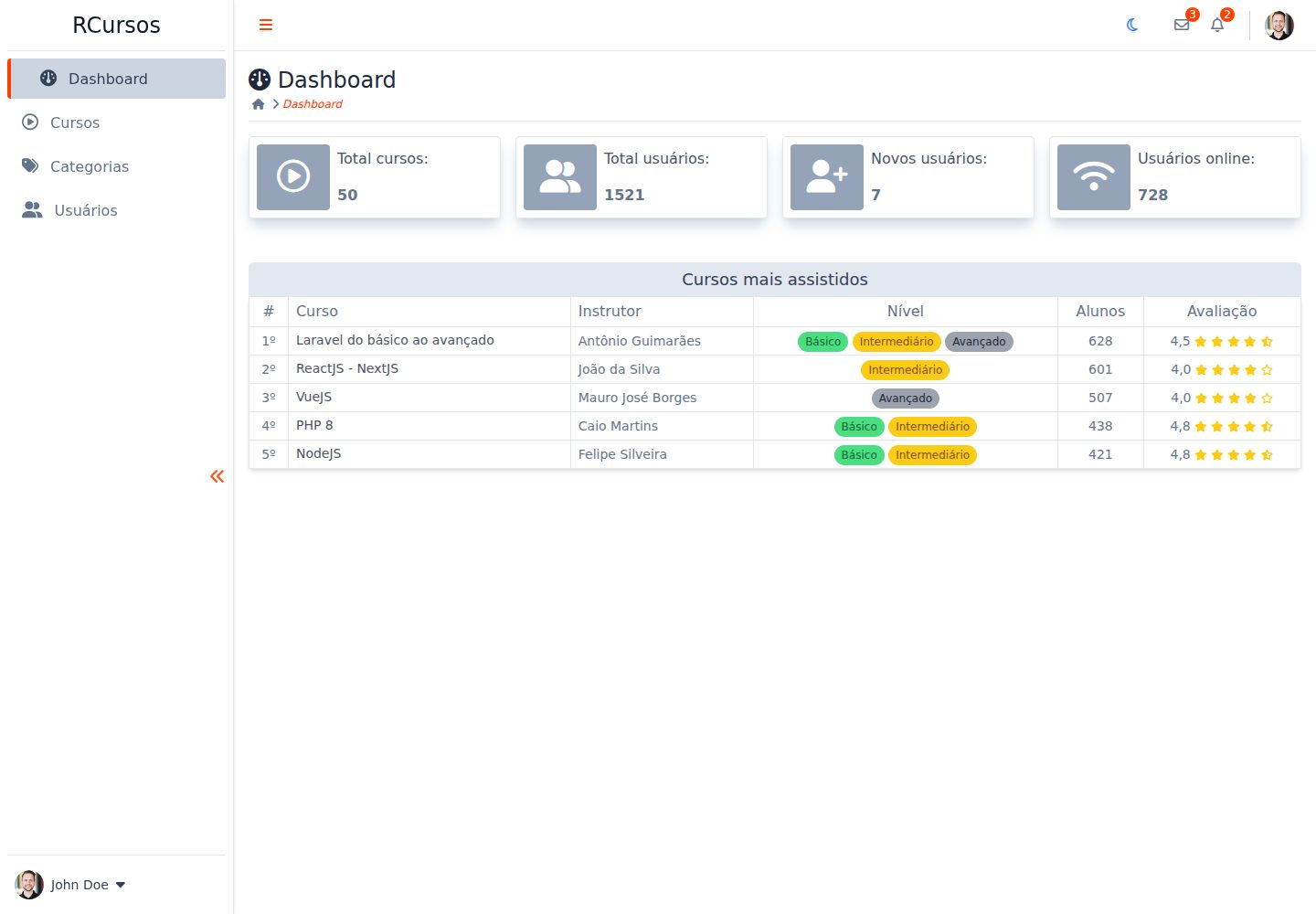
Task: Click the Novos usuários user-plus icon
Action: [x=827, y=177]
